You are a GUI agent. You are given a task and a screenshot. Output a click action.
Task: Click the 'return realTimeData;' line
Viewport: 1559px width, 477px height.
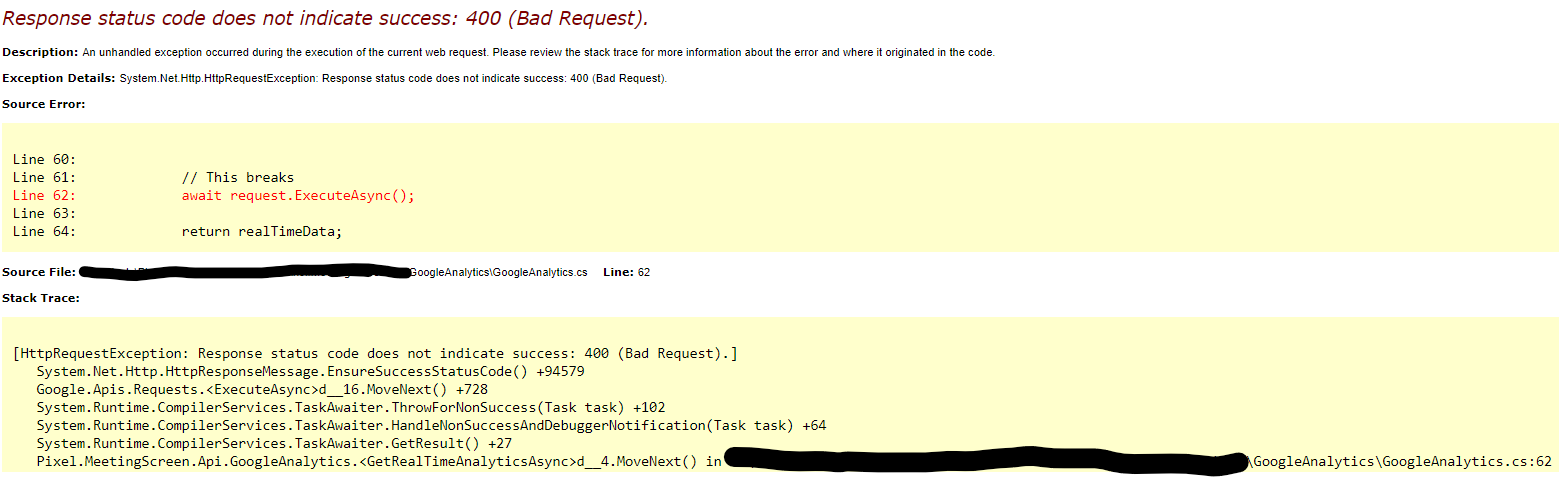pyautogui.click(x=262, y=232)
